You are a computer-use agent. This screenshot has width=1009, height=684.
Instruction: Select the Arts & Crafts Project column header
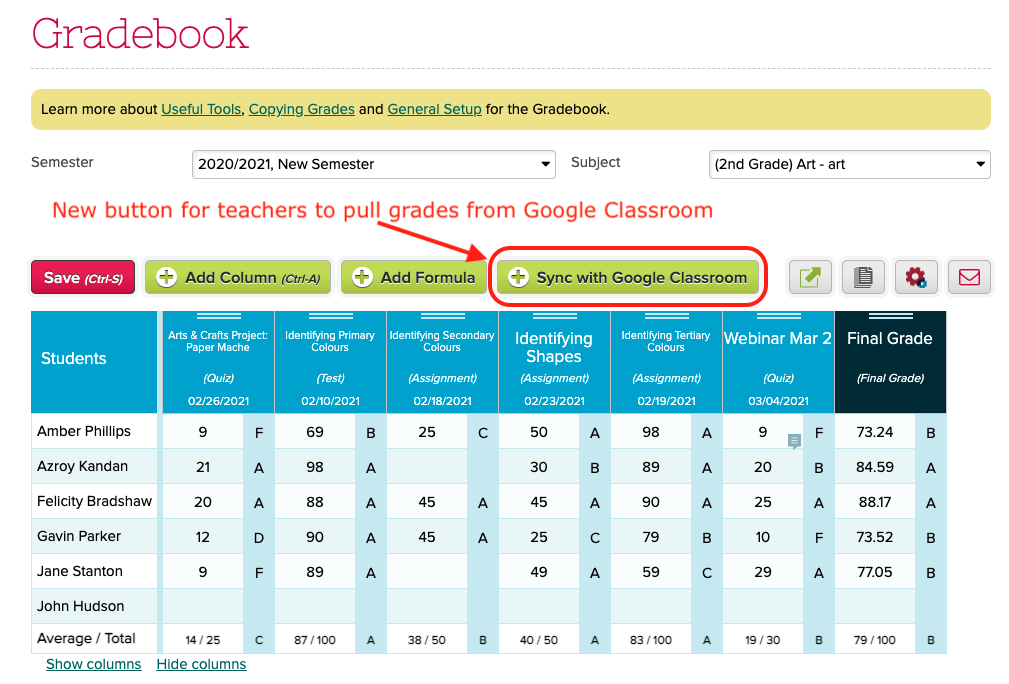pos(218,362)
